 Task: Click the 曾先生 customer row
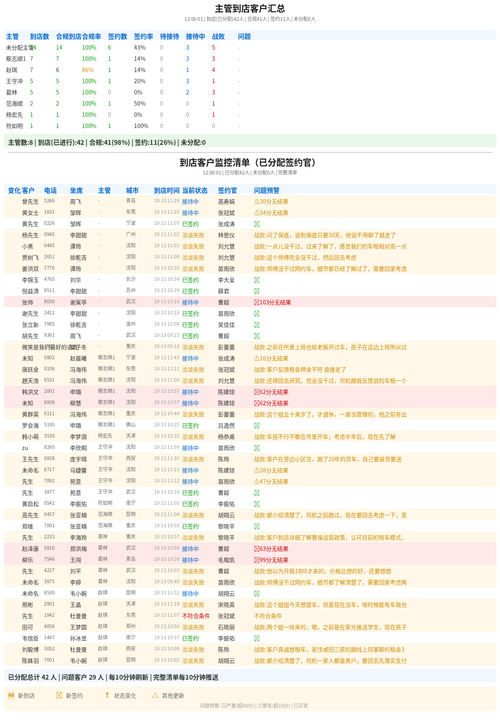coord(250,202)
